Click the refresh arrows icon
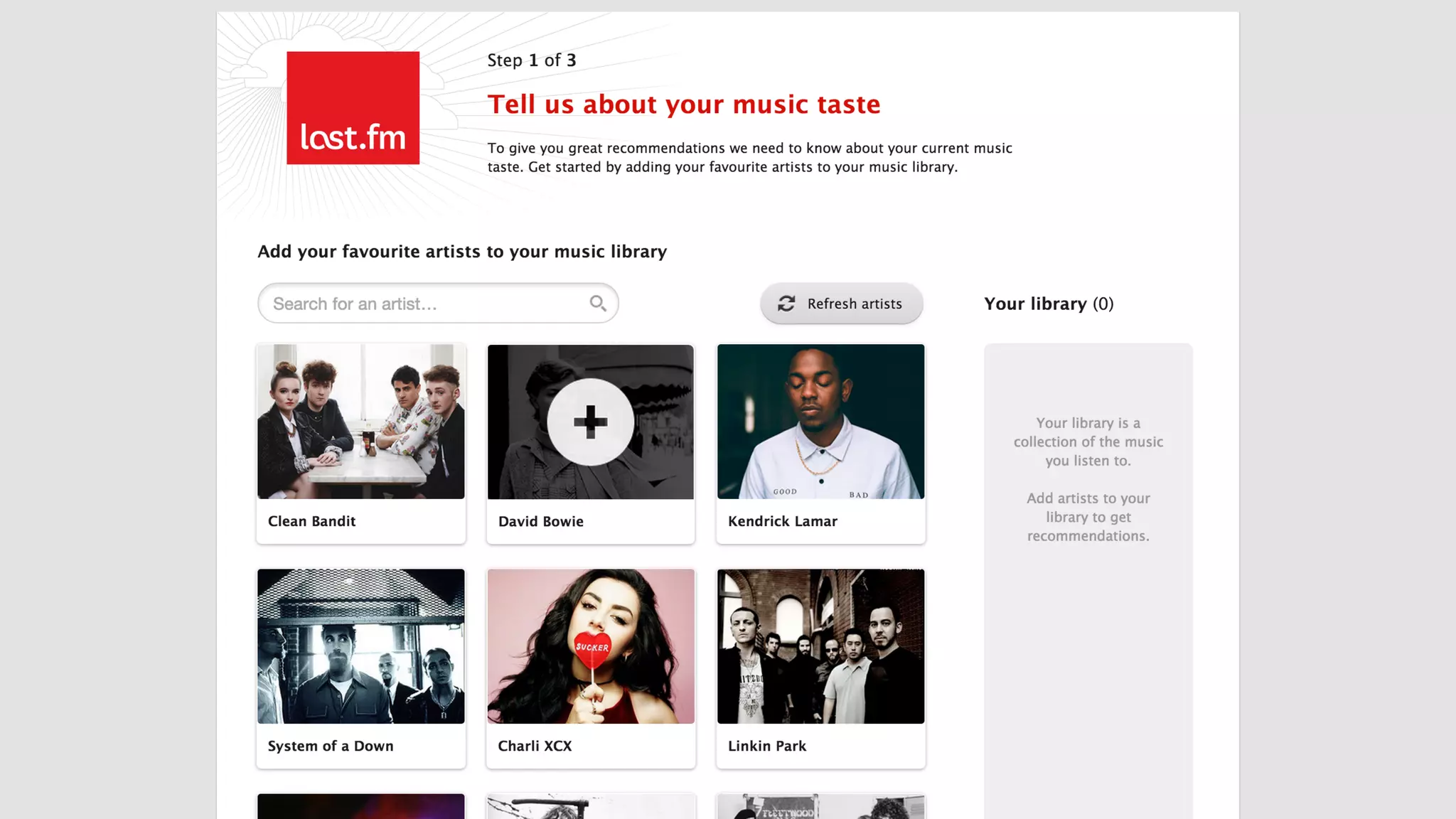 point(786,304)
